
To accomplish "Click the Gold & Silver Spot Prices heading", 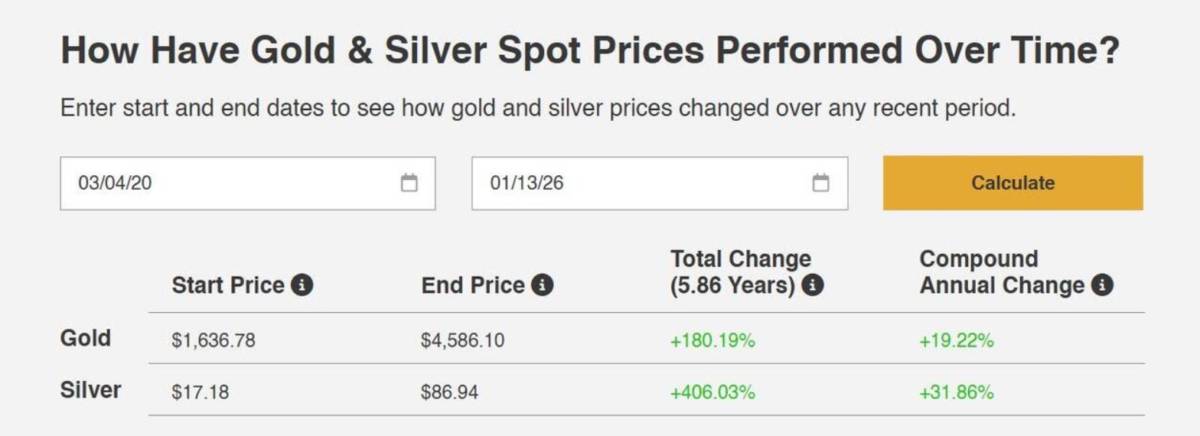I will click(590, 50).
